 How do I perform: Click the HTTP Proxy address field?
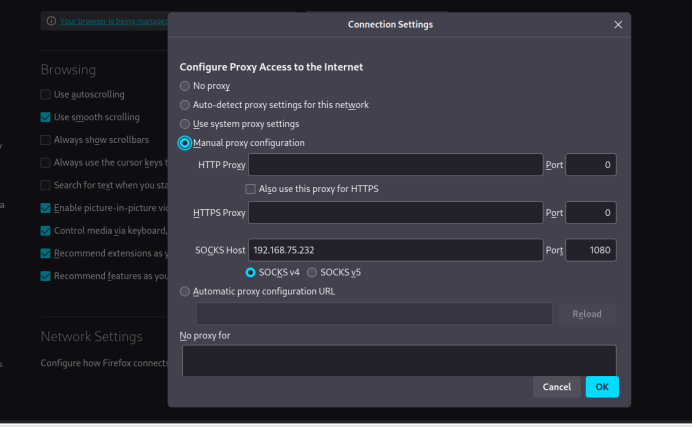tap(395, 164)
